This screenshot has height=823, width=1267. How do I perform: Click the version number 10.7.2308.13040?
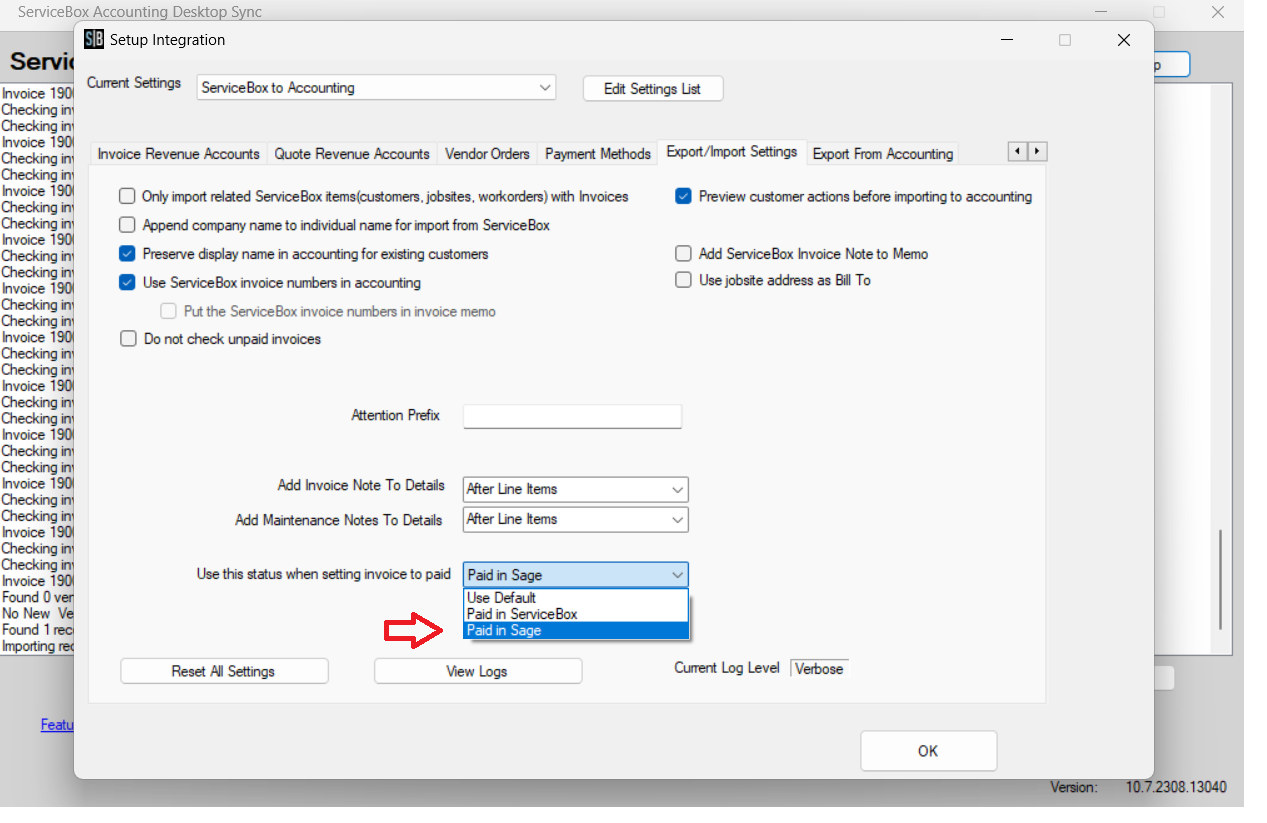(x=1176, y=788)
